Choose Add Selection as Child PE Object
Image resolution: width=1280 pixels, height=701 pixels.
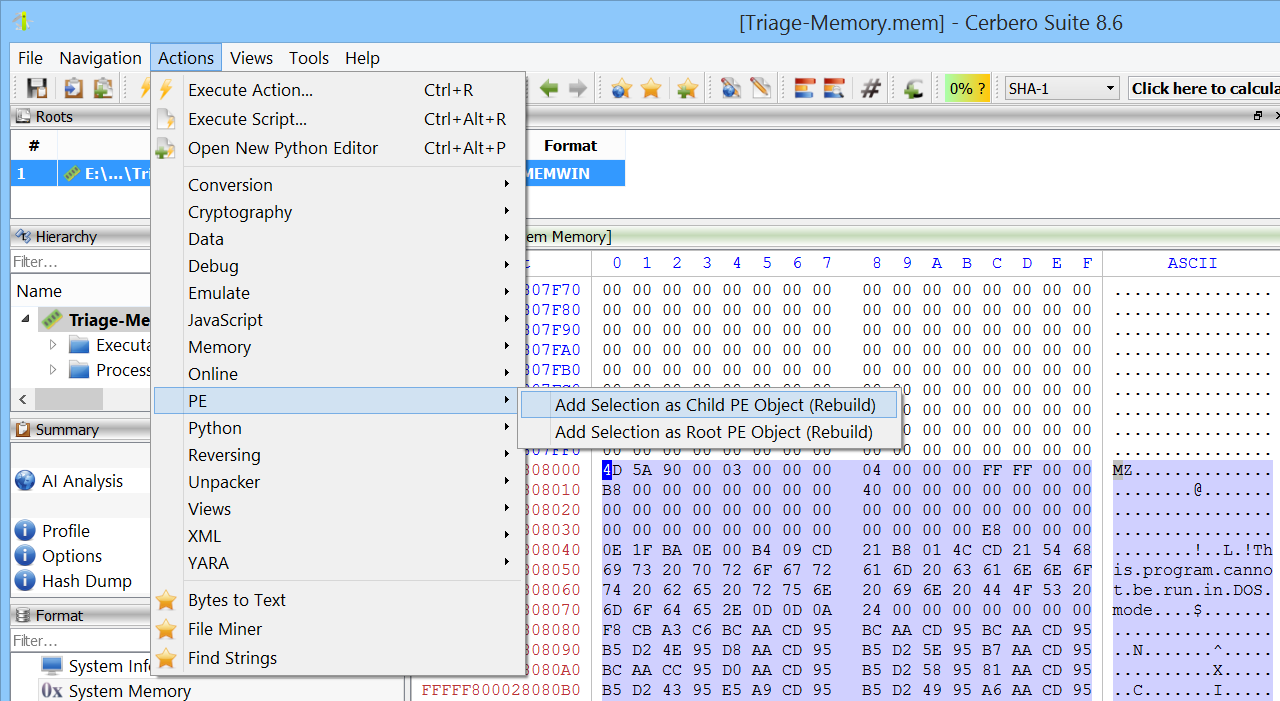tap(714, 405)
